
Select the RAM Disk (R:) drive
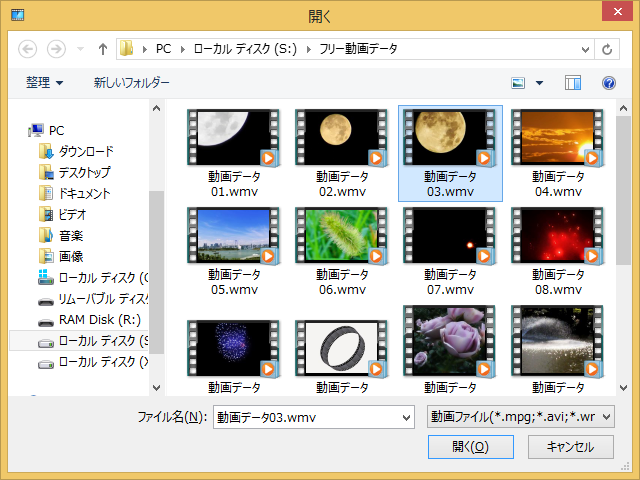[98, 320]
